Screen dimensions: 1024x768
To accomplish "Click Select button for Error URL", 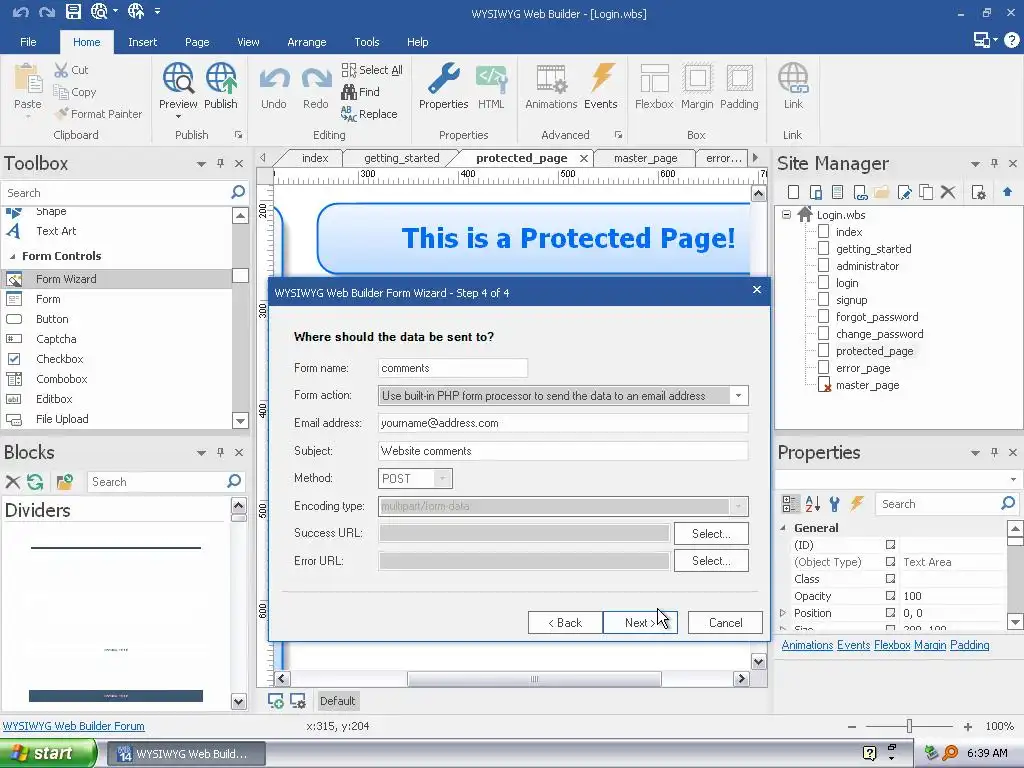I will (711, 561).
